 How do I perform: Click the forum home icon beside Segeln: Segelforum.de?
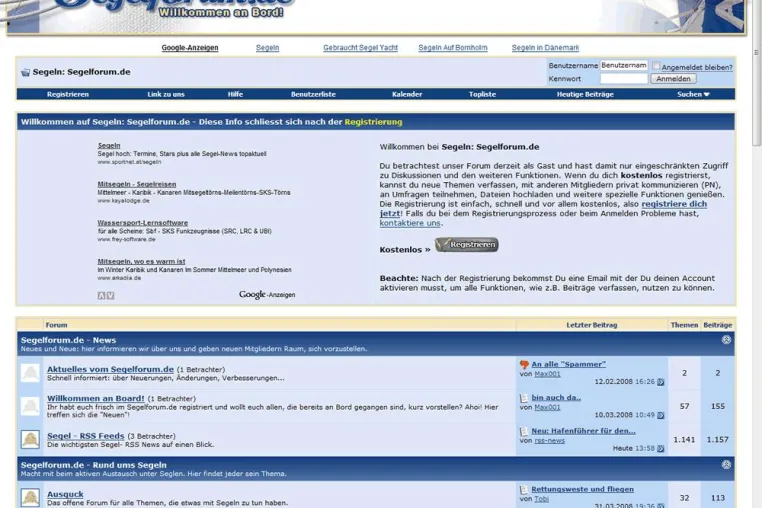[x=25, y=72]
